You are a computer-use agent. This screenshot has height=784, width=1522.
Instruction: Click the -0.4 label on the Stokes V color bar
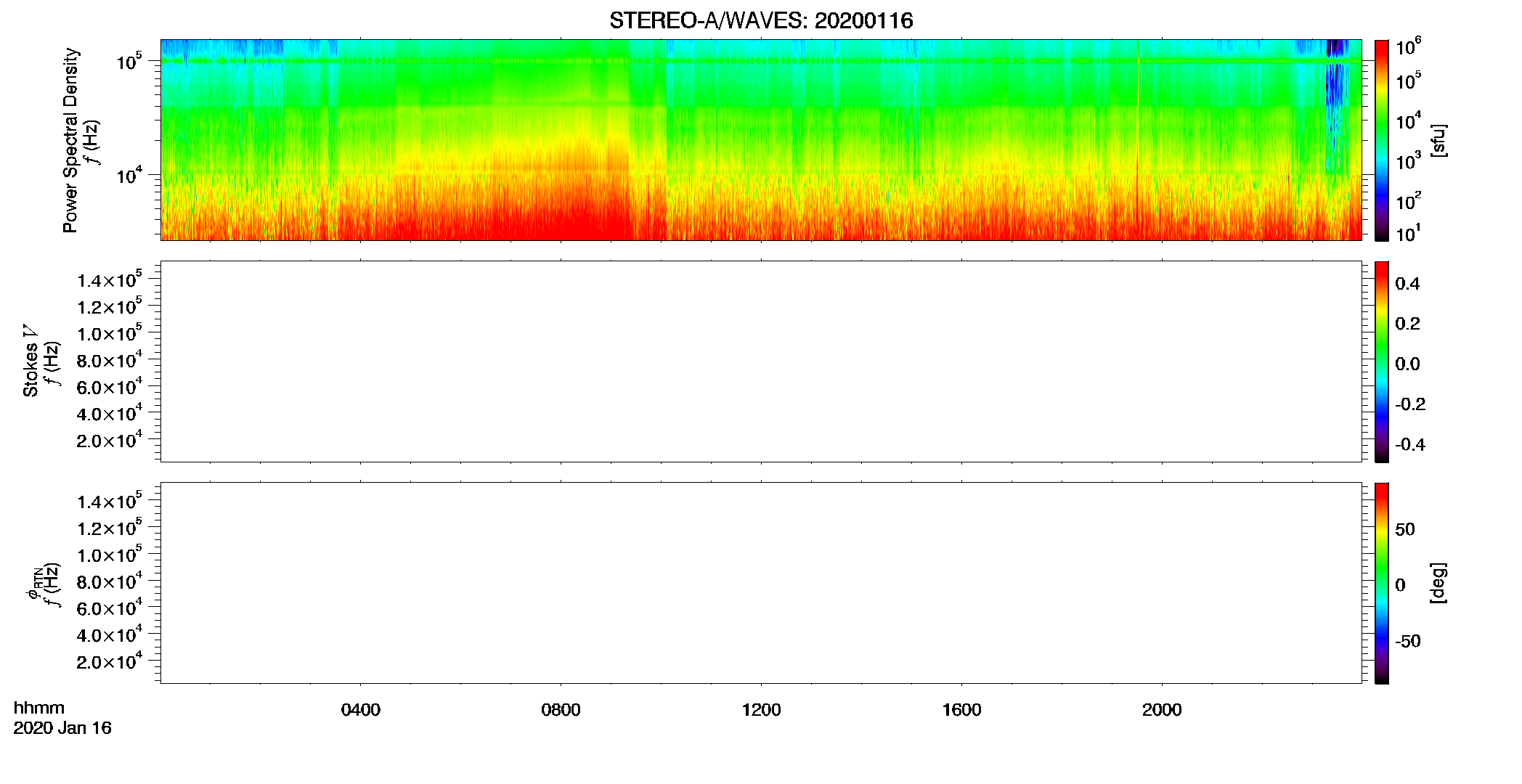1410,444
